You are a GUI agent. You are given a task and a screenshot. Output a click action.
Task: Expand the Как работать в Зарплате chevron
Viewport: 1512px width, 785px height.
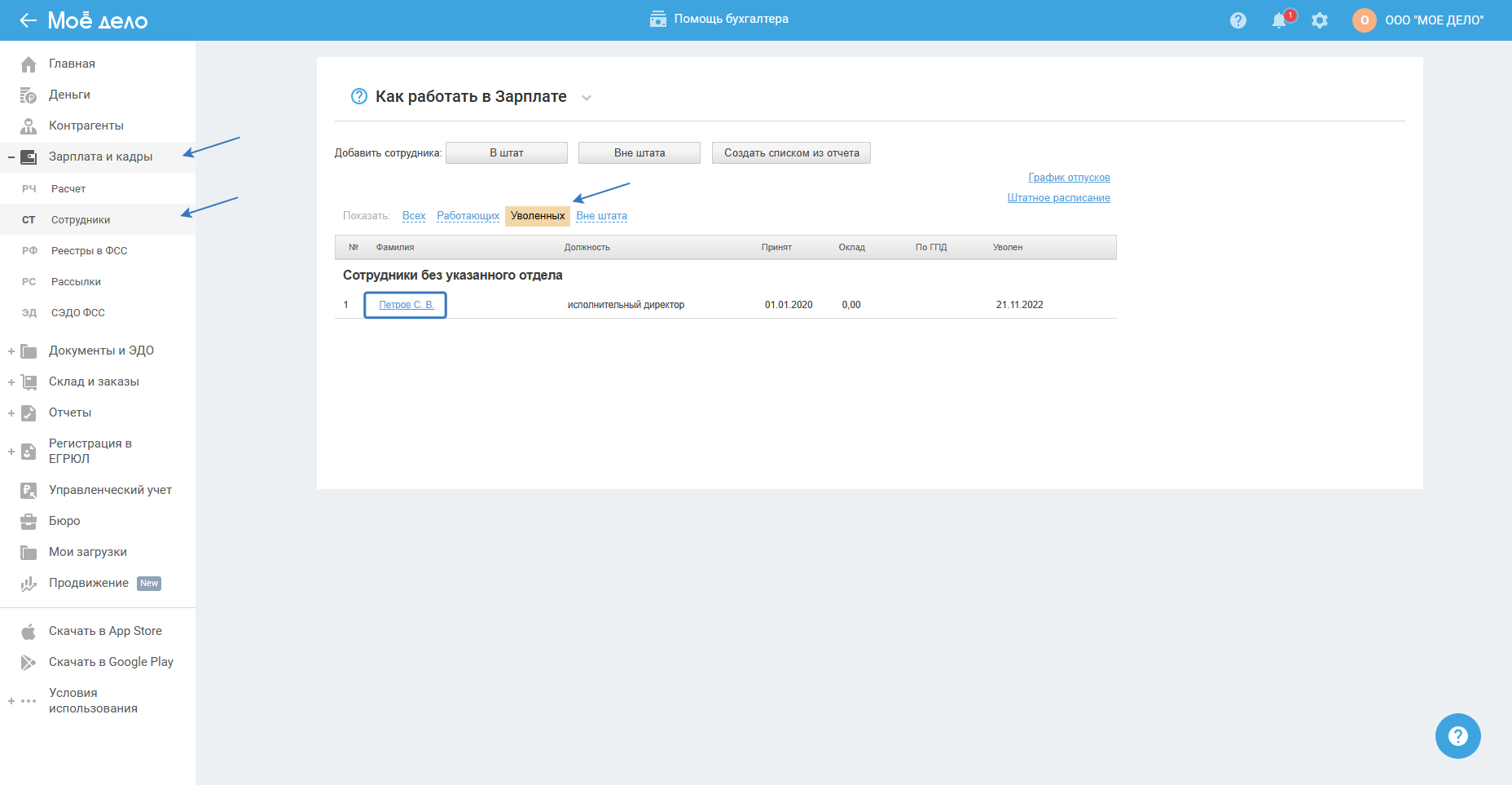587,98
